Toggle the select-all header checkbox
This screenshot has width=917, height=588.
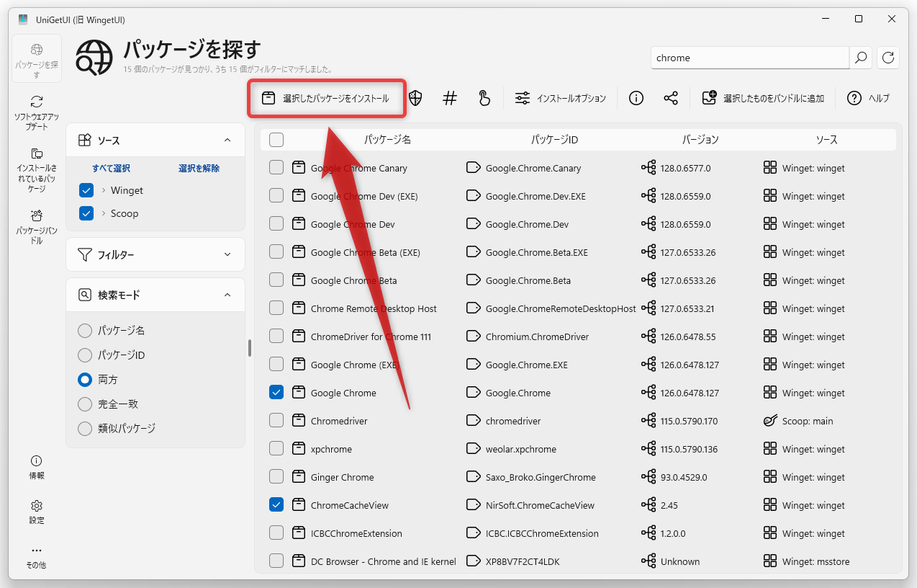(276, 140)
